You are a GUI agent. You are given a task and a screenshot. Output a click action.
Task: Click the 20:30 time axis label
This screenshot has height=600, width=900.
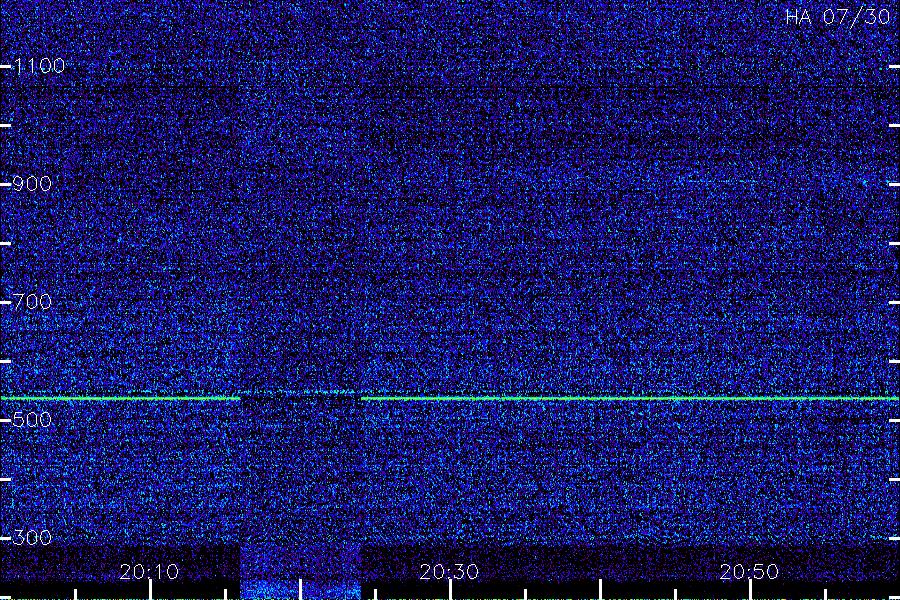point(449,572)
